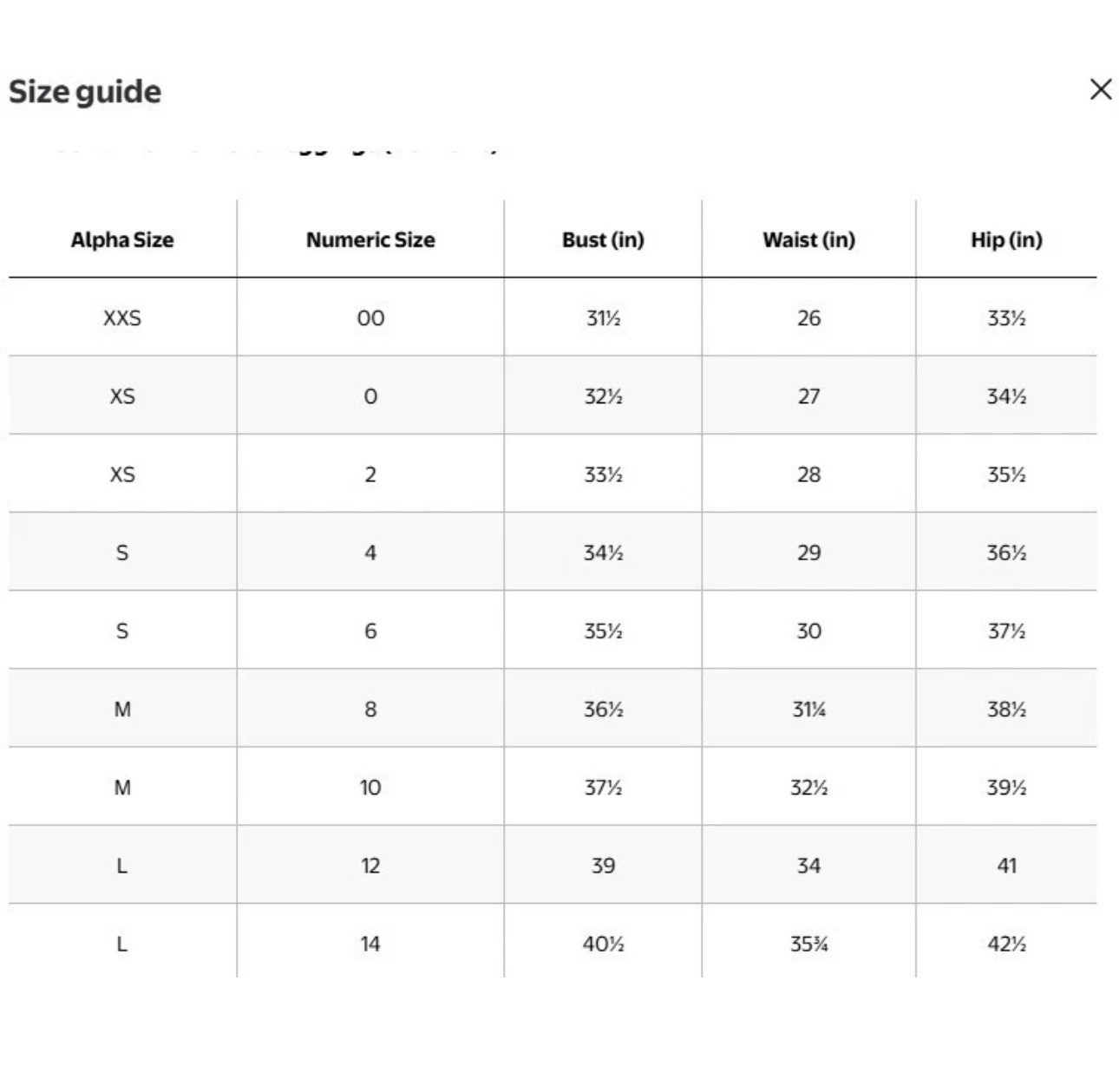Click hip value 41 in size 12 row
The image size is (1119, 1092).
pos(1006,866)
